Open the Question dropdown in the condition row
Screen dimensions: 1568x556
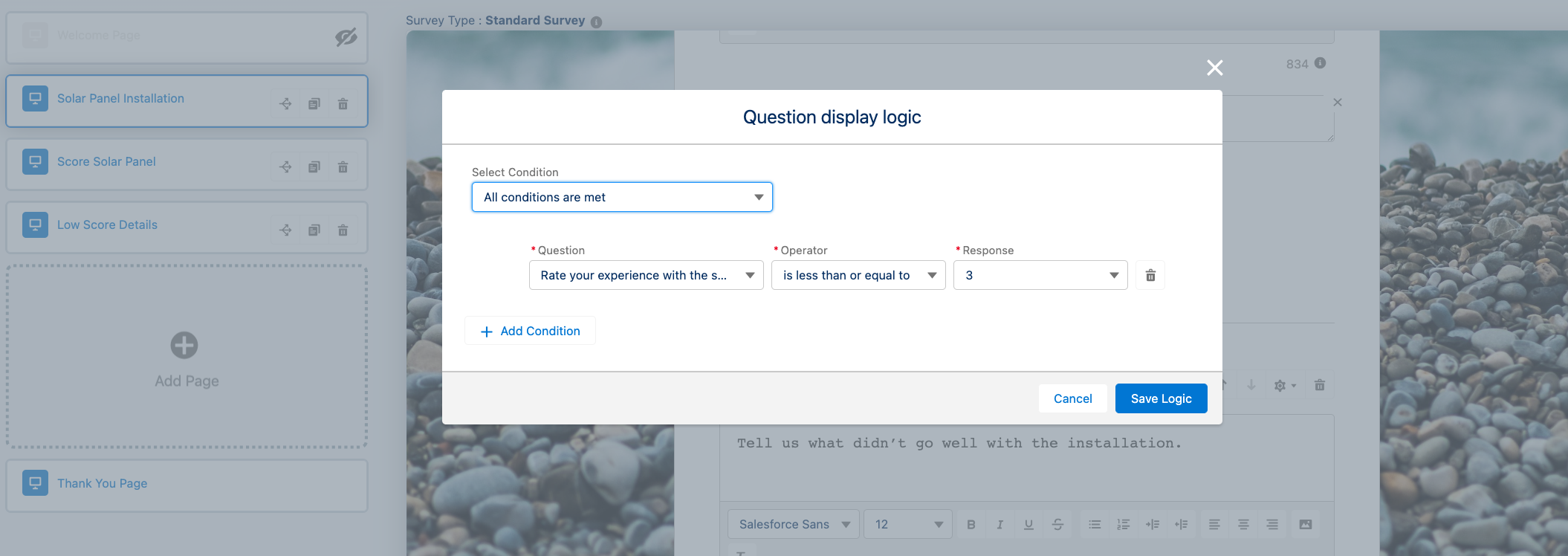[x=646, y=275]
